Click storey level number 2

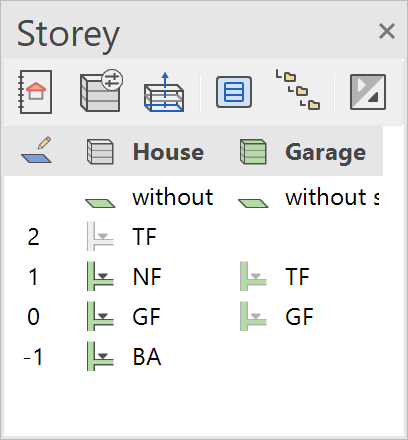click(x=33, y=237)
